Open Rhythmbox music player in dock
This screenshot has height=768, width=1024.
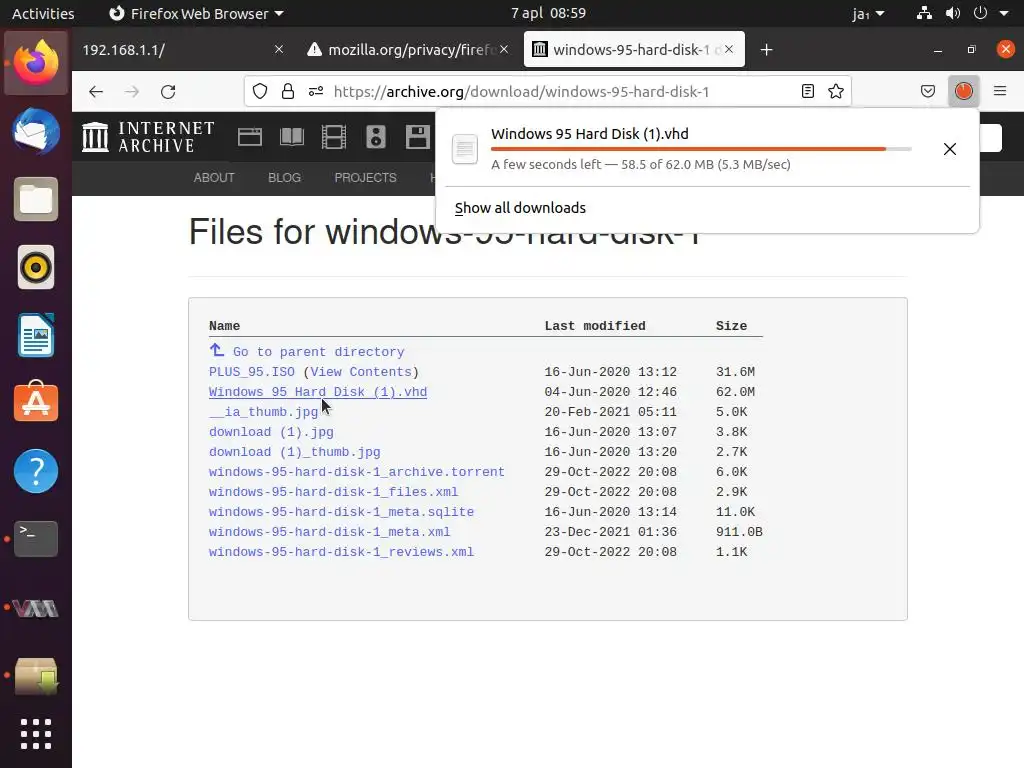tap(36, 267)
